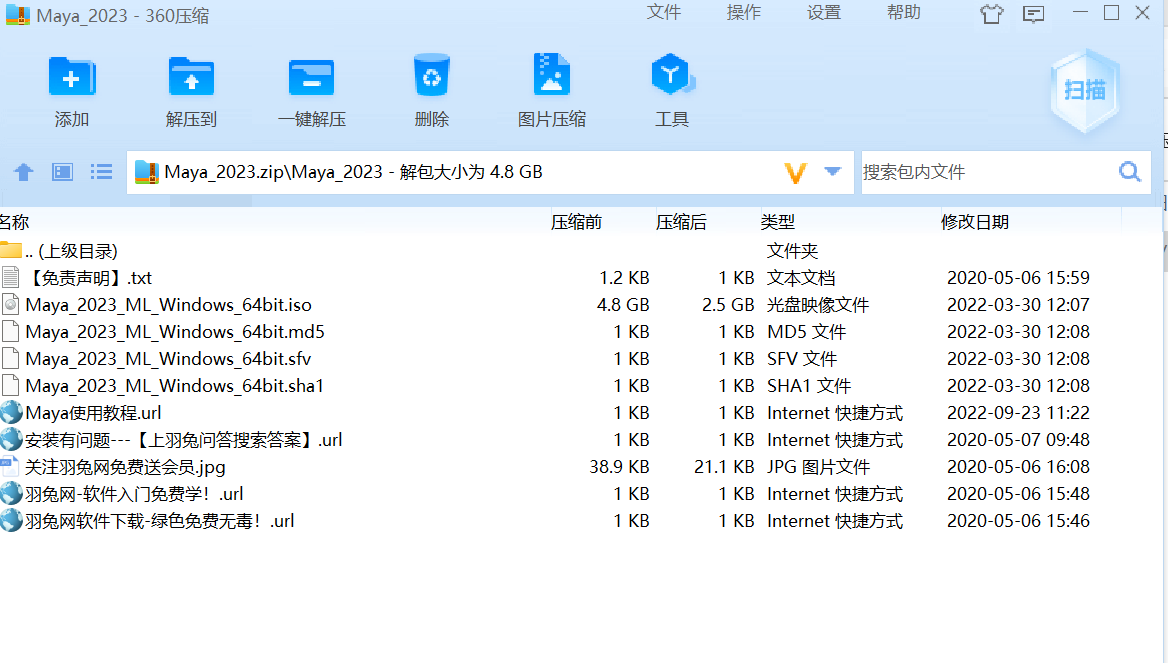
Task: Click the 添加 (Add) toolbar icon
Action: pos(72,77)
